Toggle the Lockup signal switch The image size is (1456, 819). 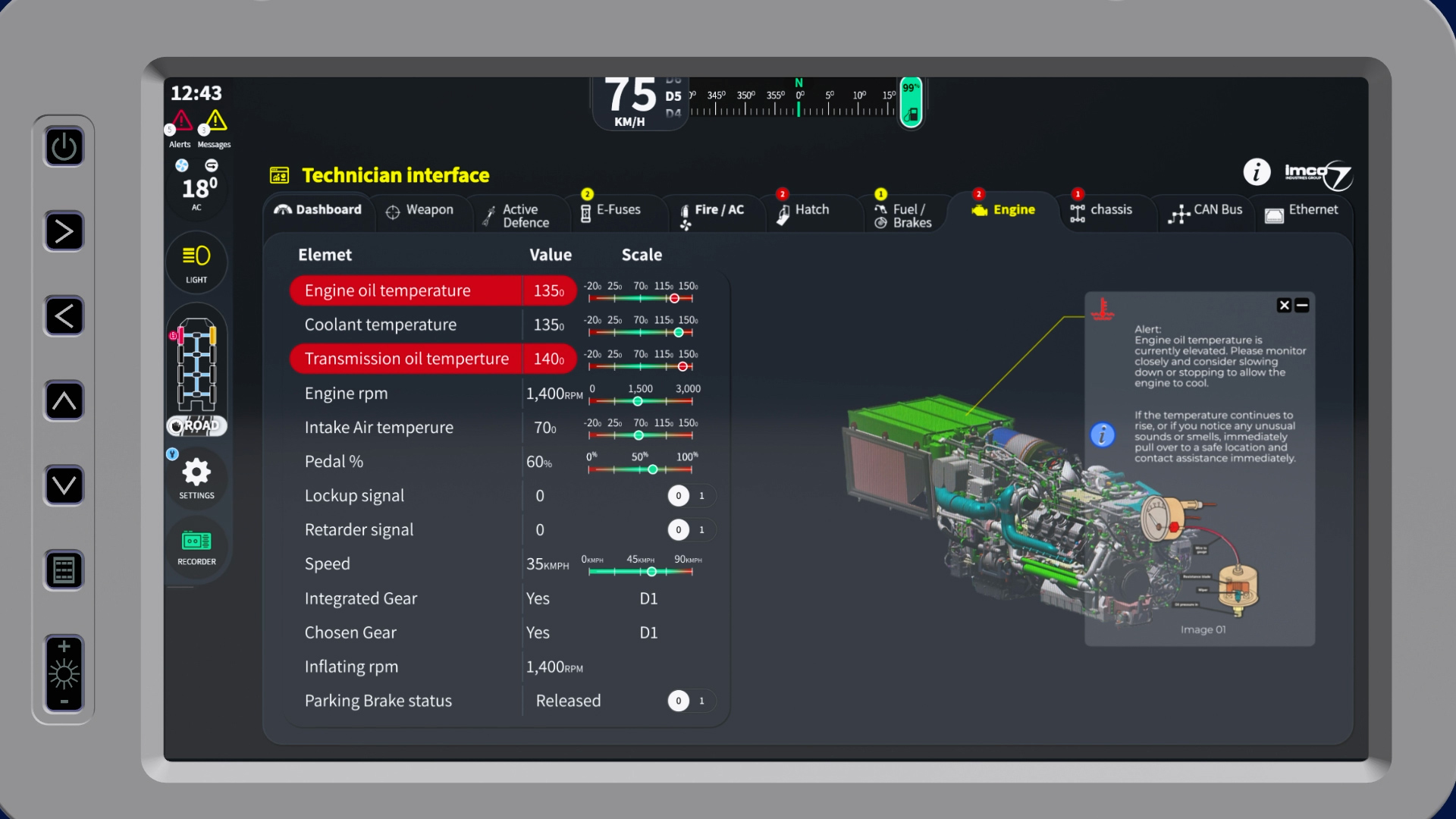click(690, 496)
